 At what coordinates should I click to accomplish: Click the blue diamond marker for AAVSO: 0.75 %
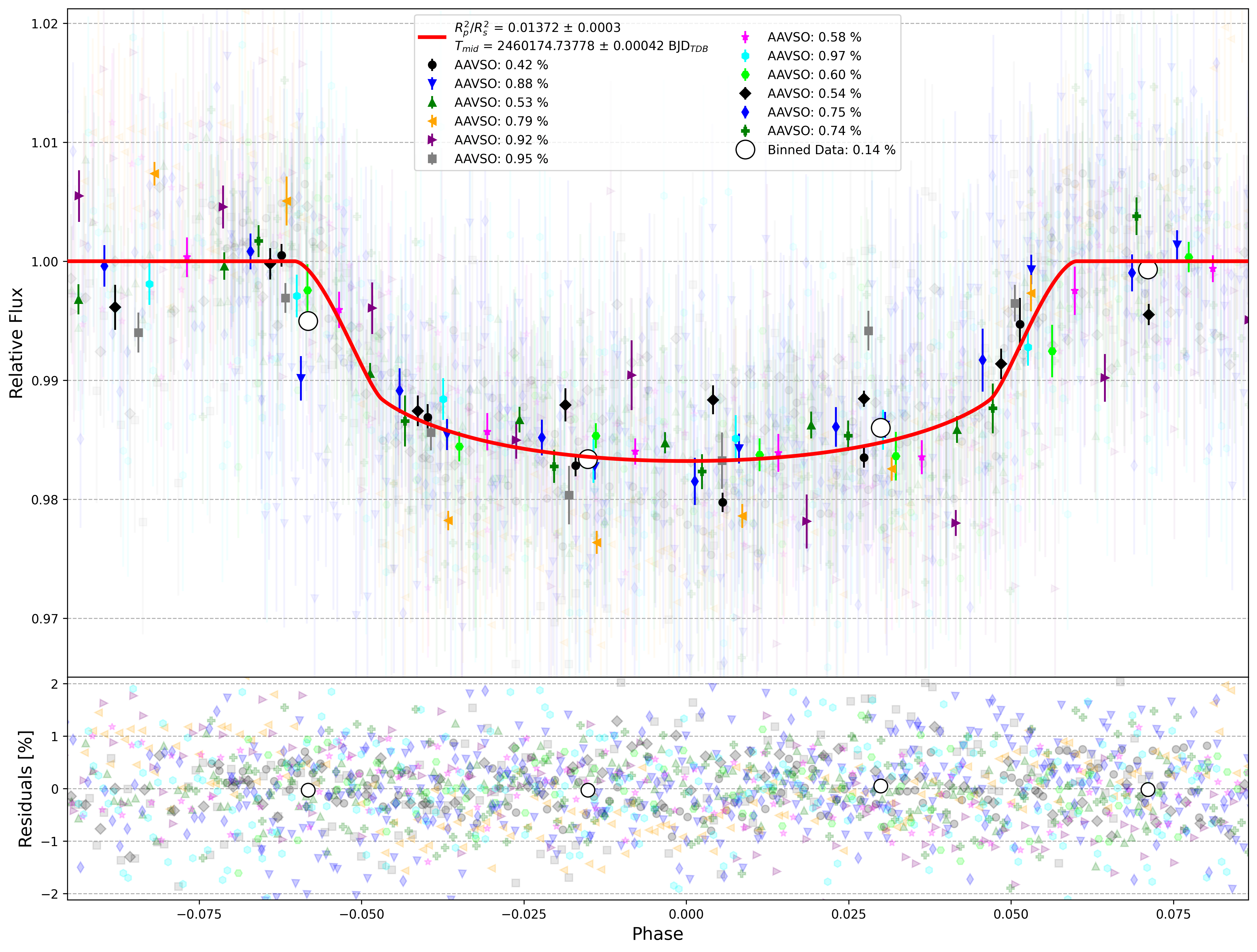coord(745,112)
